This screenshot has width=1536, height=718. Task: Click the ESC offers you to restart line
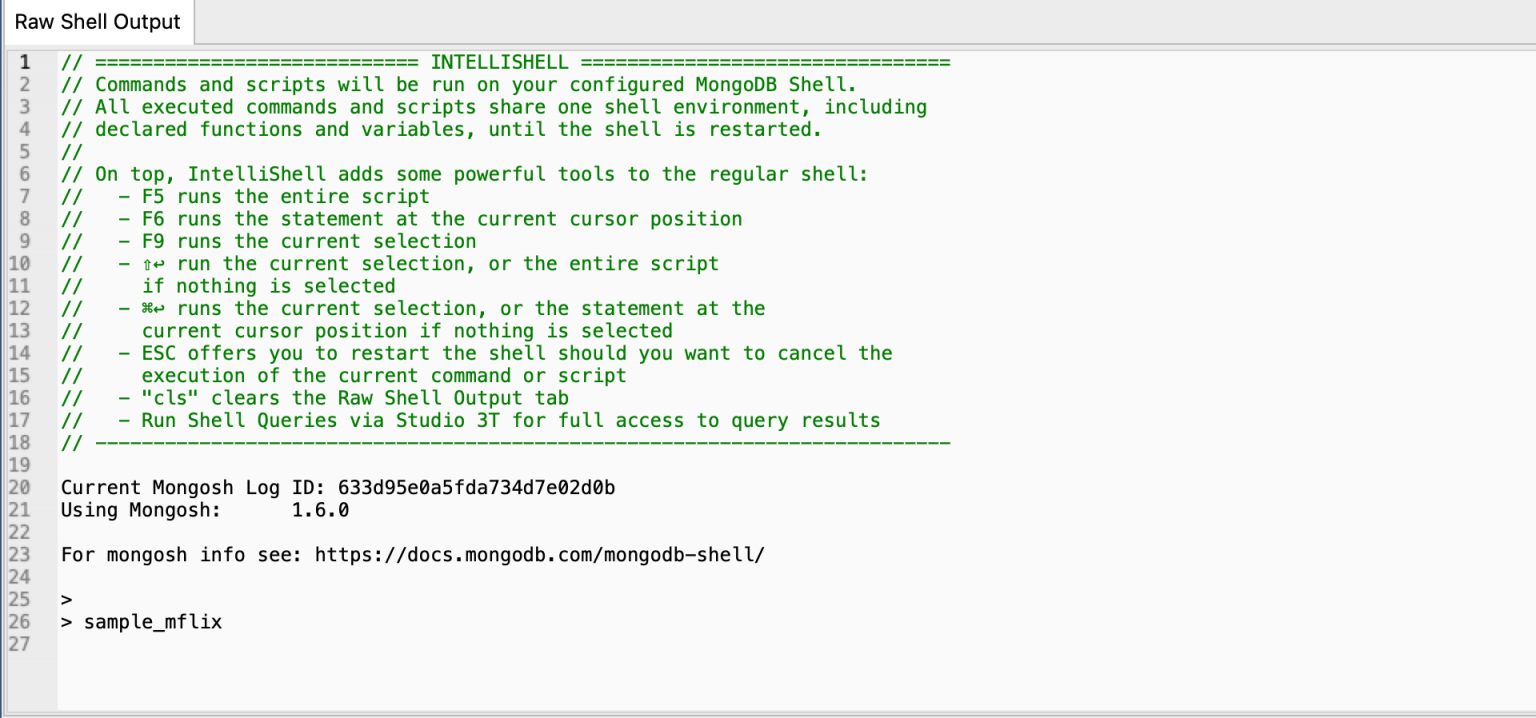point(477,353)
